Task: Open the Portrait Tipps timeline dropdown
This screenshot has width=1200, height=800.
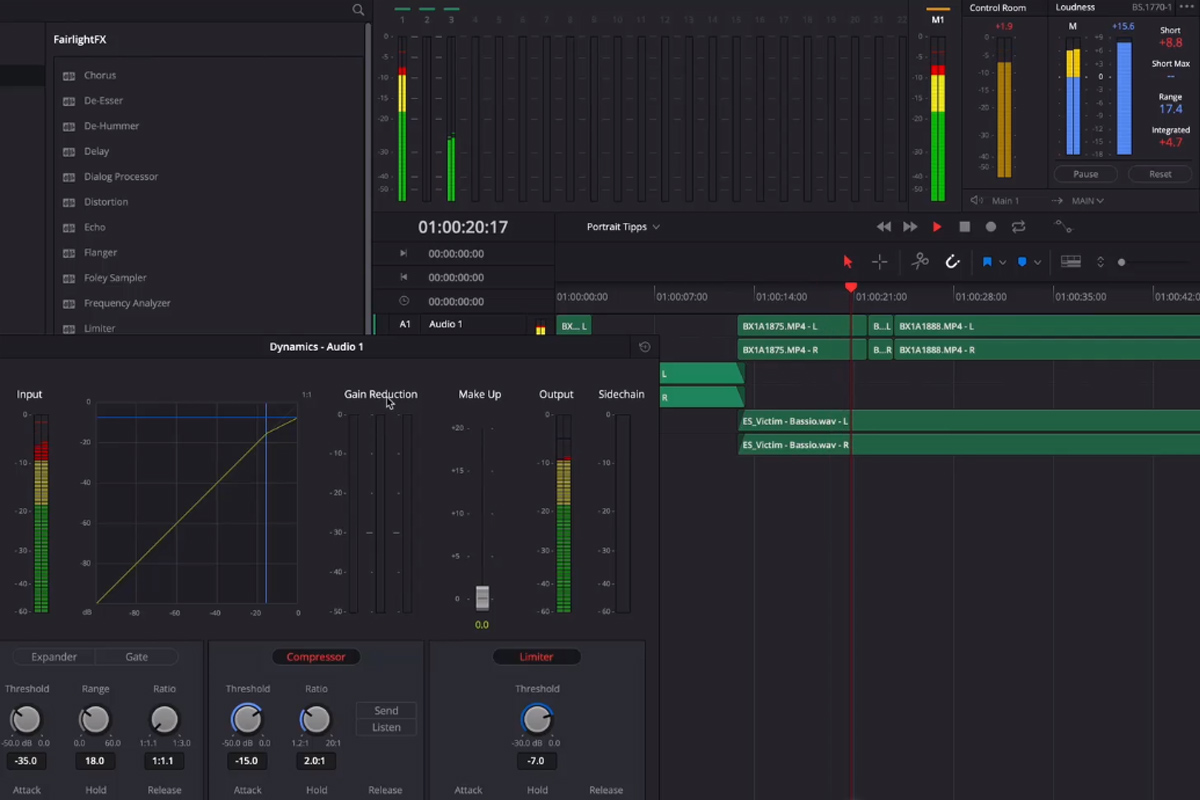Action: (x=623, y=227)
